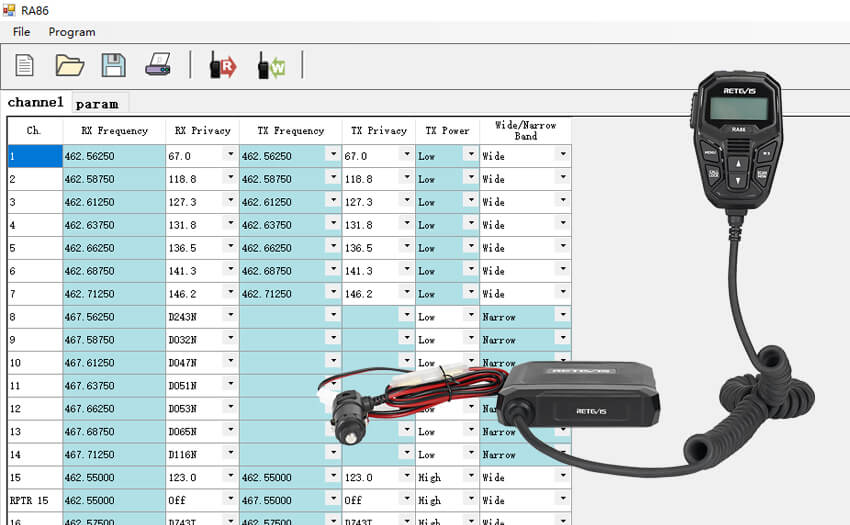The image size is (850, 525).
Task: Expand TX Privacy dropdown for channel 6
Action: [x=407, y=269]
